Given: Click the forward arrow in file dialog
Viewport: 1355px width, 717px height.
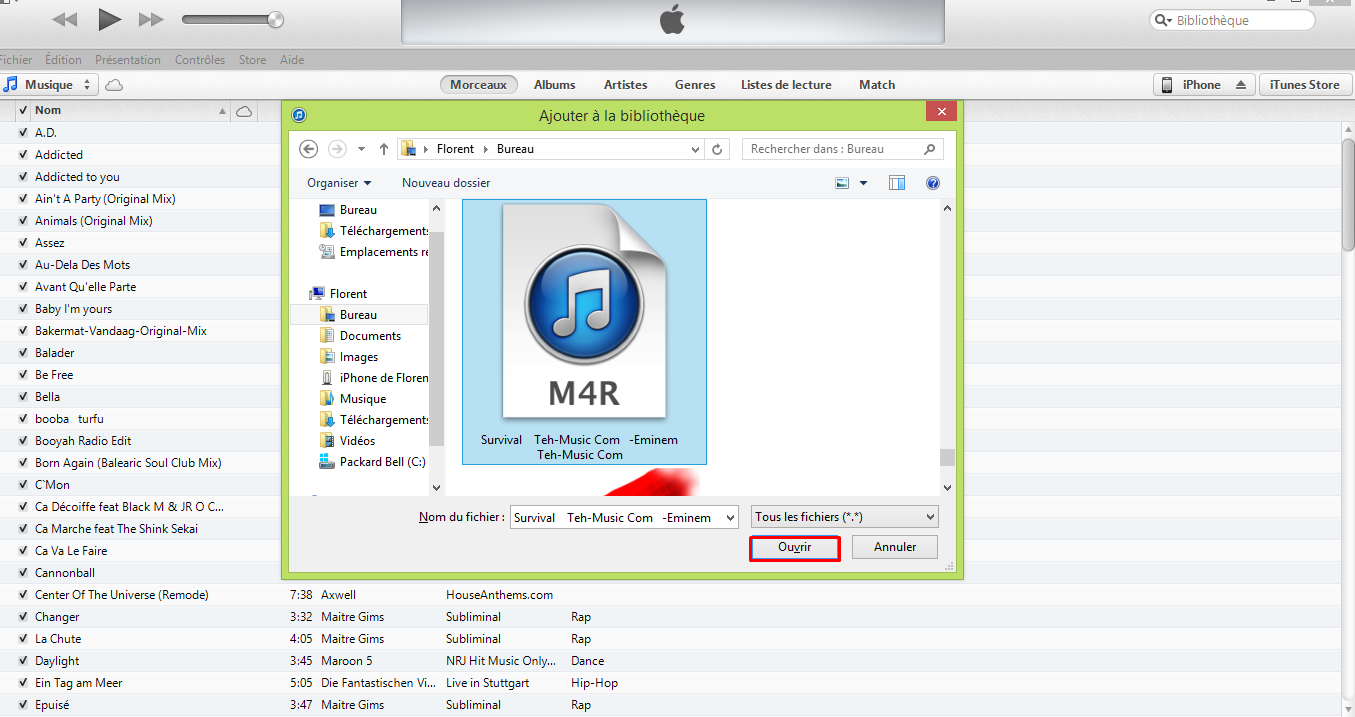Looking at the screenshot, I should pos(337,149).
